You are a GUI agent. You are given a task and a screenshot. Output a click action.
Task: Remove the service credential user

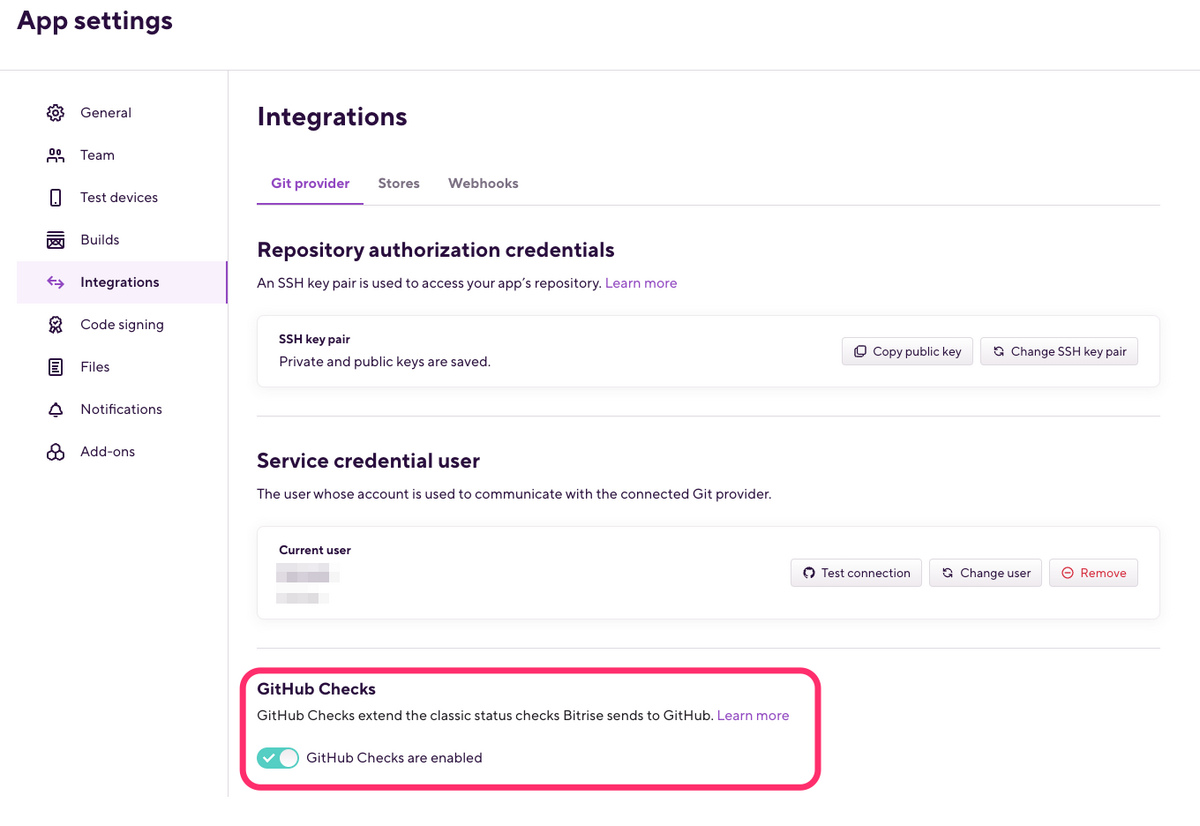pyautogui.click(x=1093, y=573)
